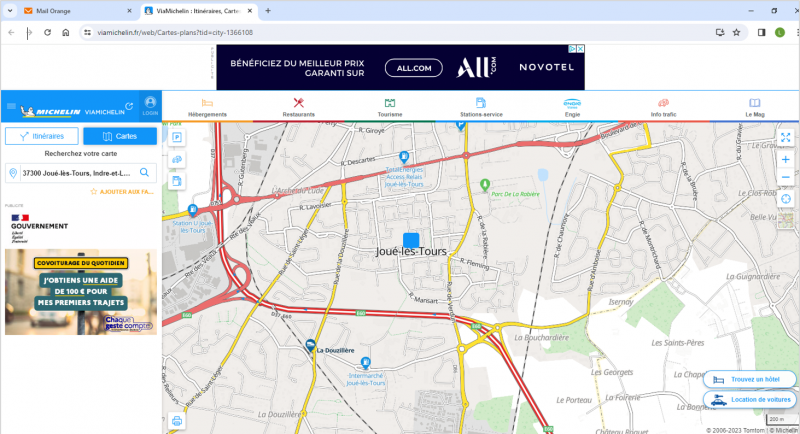Select the Cartes tab
Image resolution: width=800 pixels, height=434 pixels.
[120, 136]
